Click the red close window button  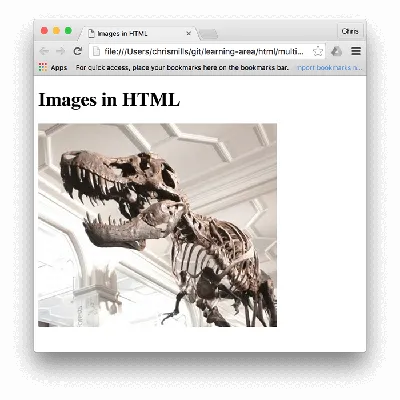(44, 31)
